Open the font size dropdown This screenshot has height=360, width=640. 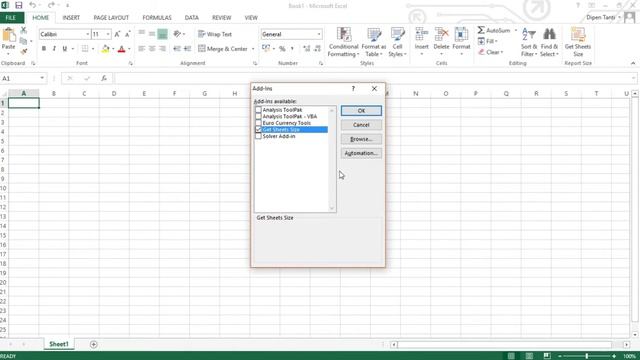[x=108, y=34]
